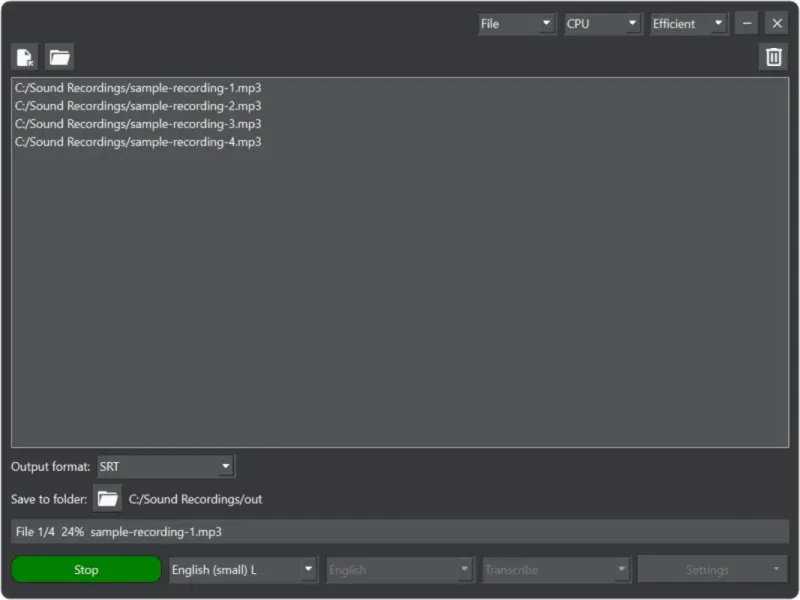Open the disabled Transcribe task dropdown
The height and width of the screenshot is (600, 800).
click(557, 569)
